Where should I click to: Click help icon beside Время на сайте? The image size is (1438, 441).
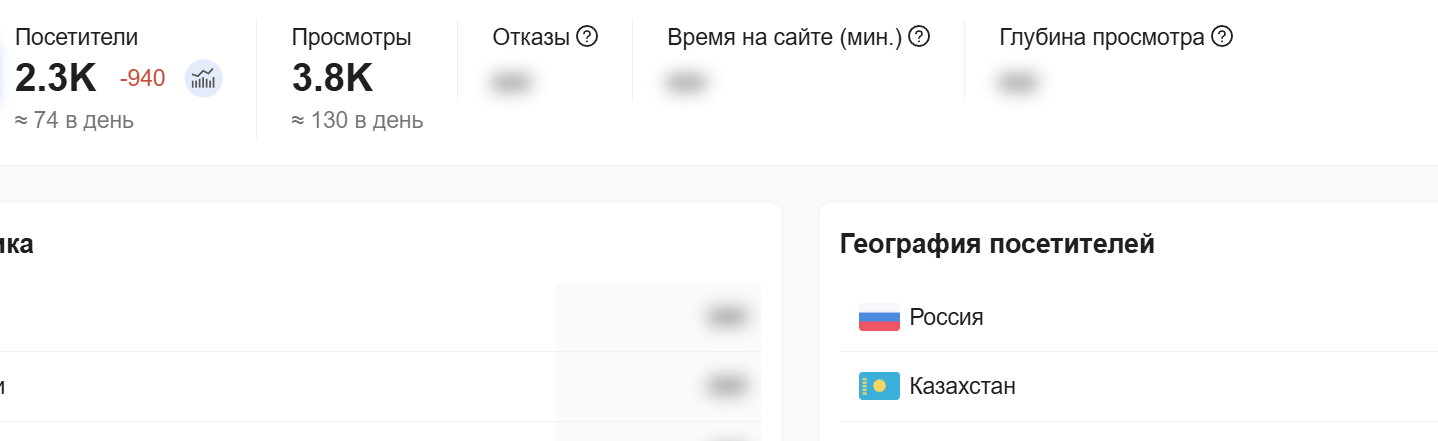tap(919, 38)
